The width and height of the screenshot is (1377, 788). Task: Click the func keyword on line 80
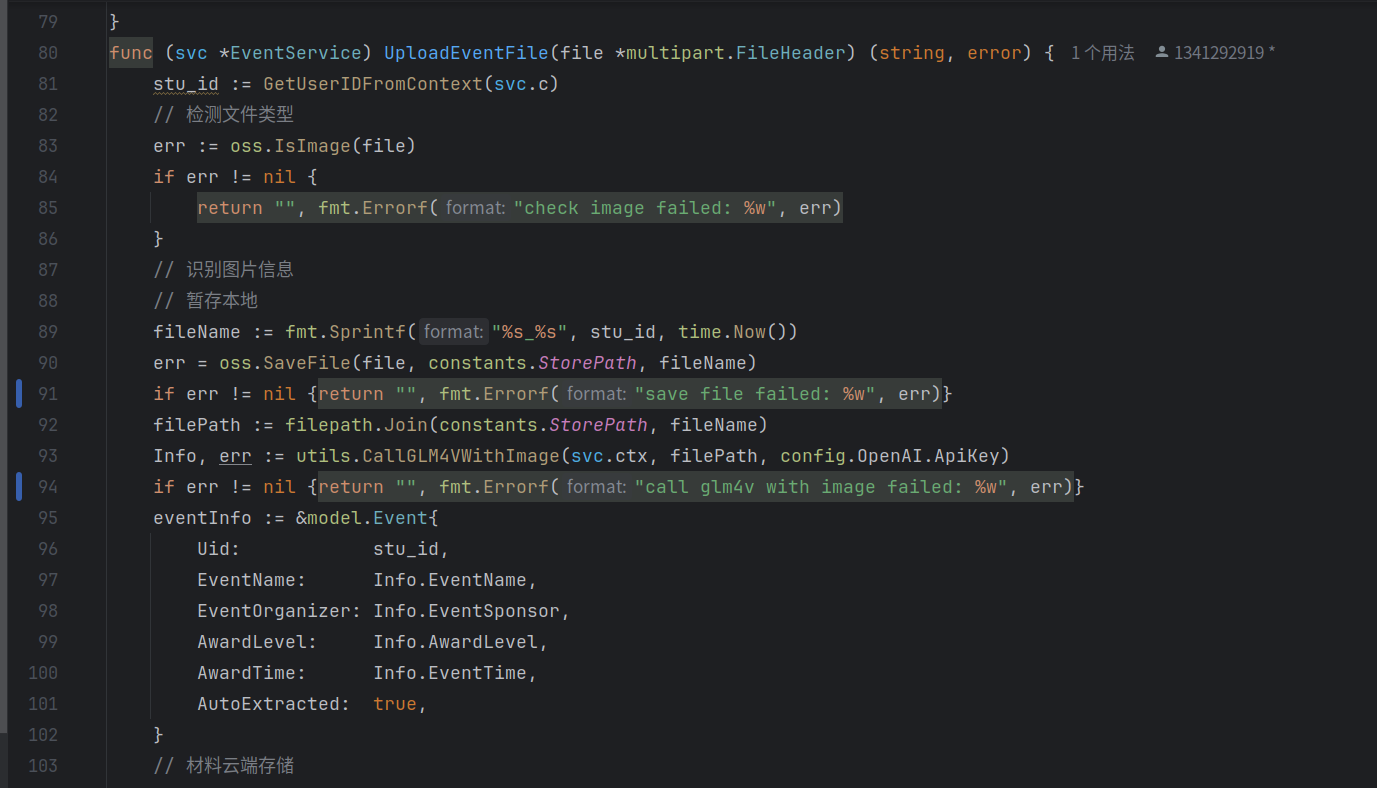coord(131,53)
